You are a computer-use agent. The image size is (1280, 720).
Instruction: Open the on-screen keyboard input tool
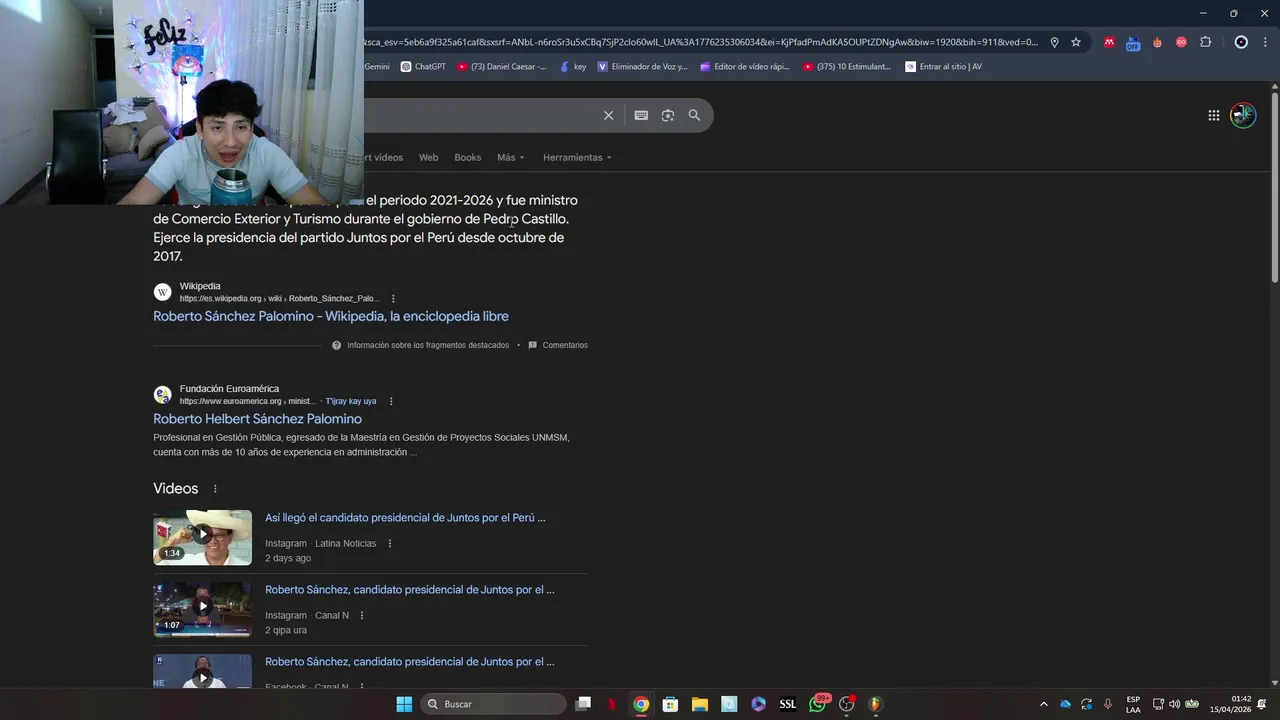pos(641,115)
